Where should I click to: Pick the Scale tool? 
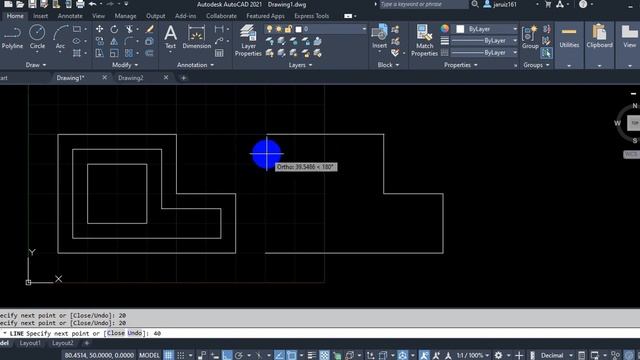(x=114, y=53)
